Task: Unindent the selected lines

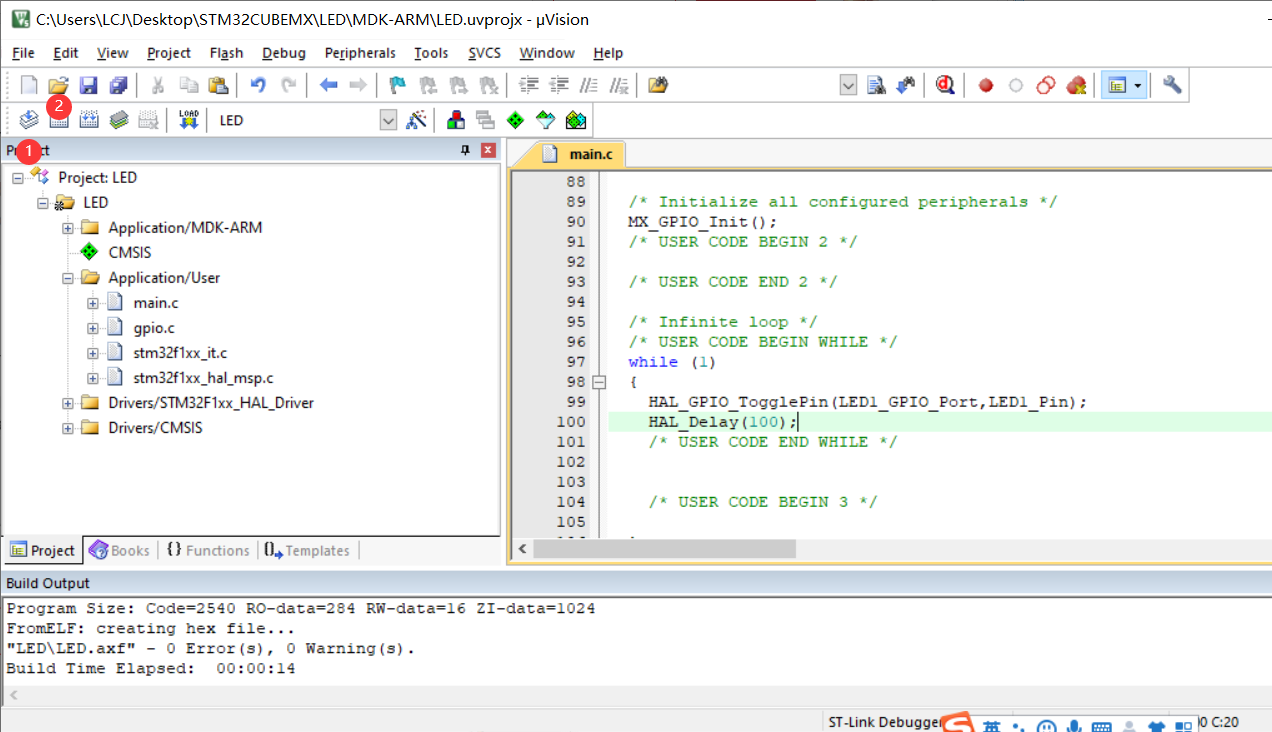Action: pyautogui.click(x=560, y=86)
